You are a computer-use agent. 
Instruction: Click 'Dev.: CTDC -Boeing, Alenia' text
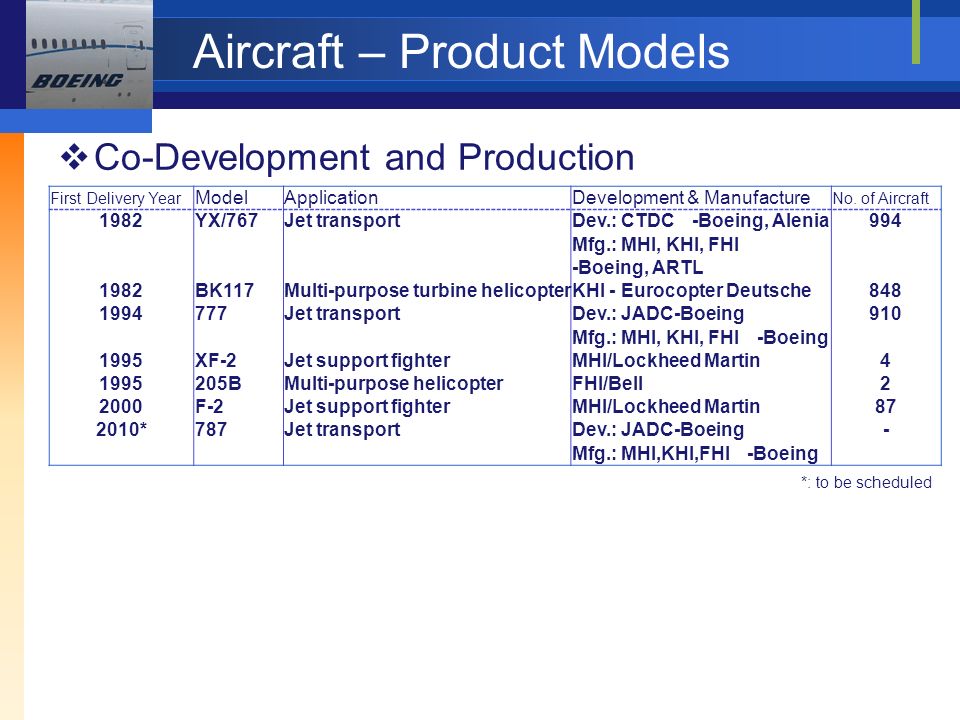700,220
